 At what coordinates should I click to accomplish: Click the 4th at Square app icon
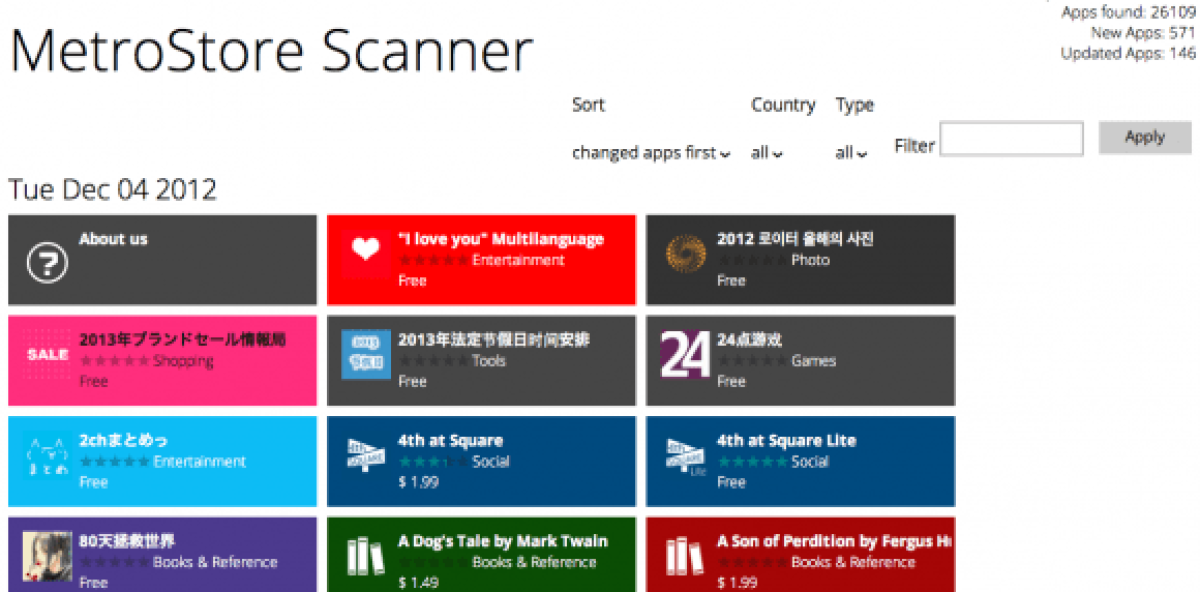(366, 456)
